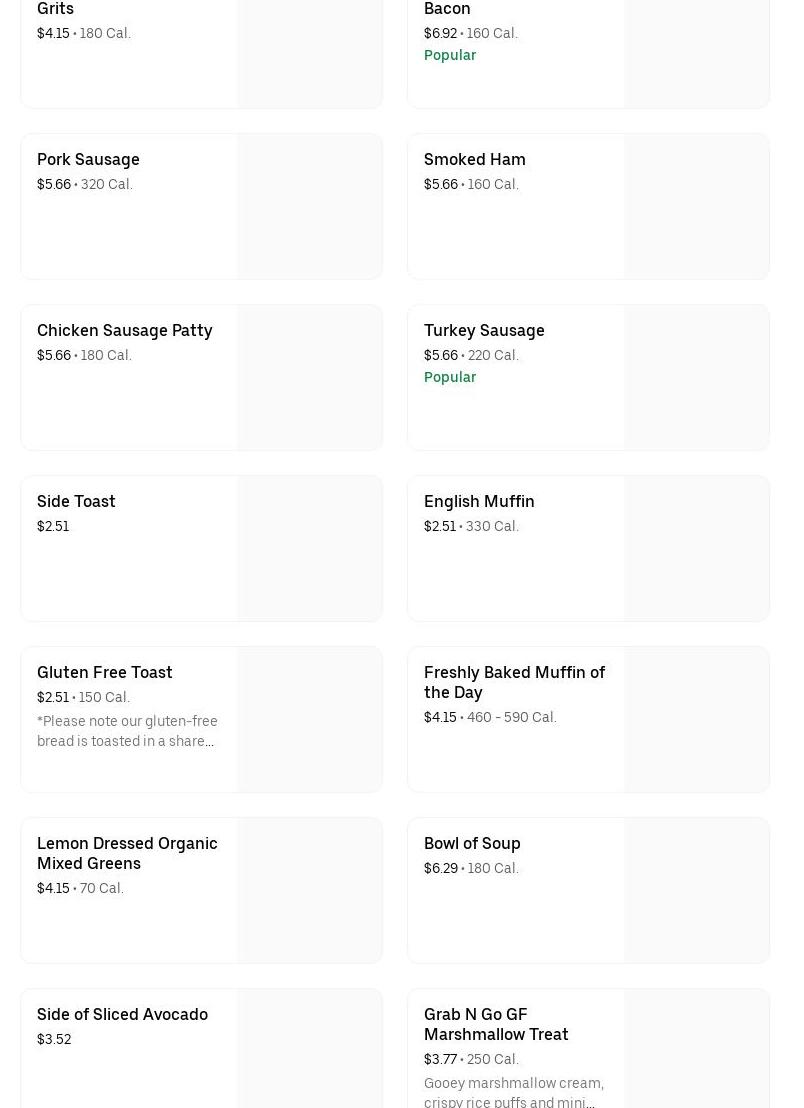The height and width of the screenshot is (1108, 804).
Task: Open the Chicken Sausage Patty item
Action: [124, 330]
